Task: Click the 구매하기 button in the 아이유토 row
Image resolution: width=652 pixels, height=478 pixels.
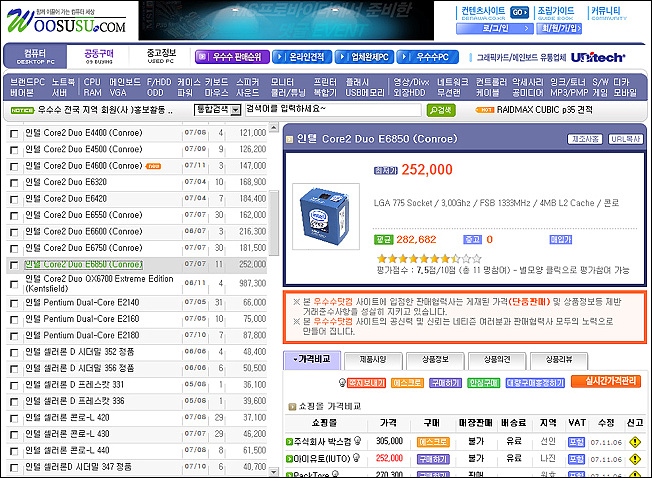Action: coord(433,459)
